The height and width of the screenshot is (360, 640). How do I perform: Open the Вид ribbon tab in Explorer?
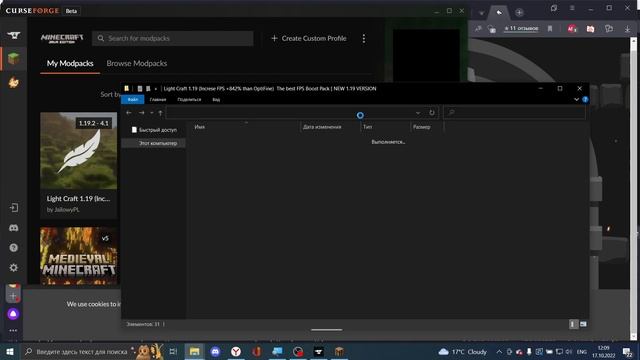(x=216, y=99)
